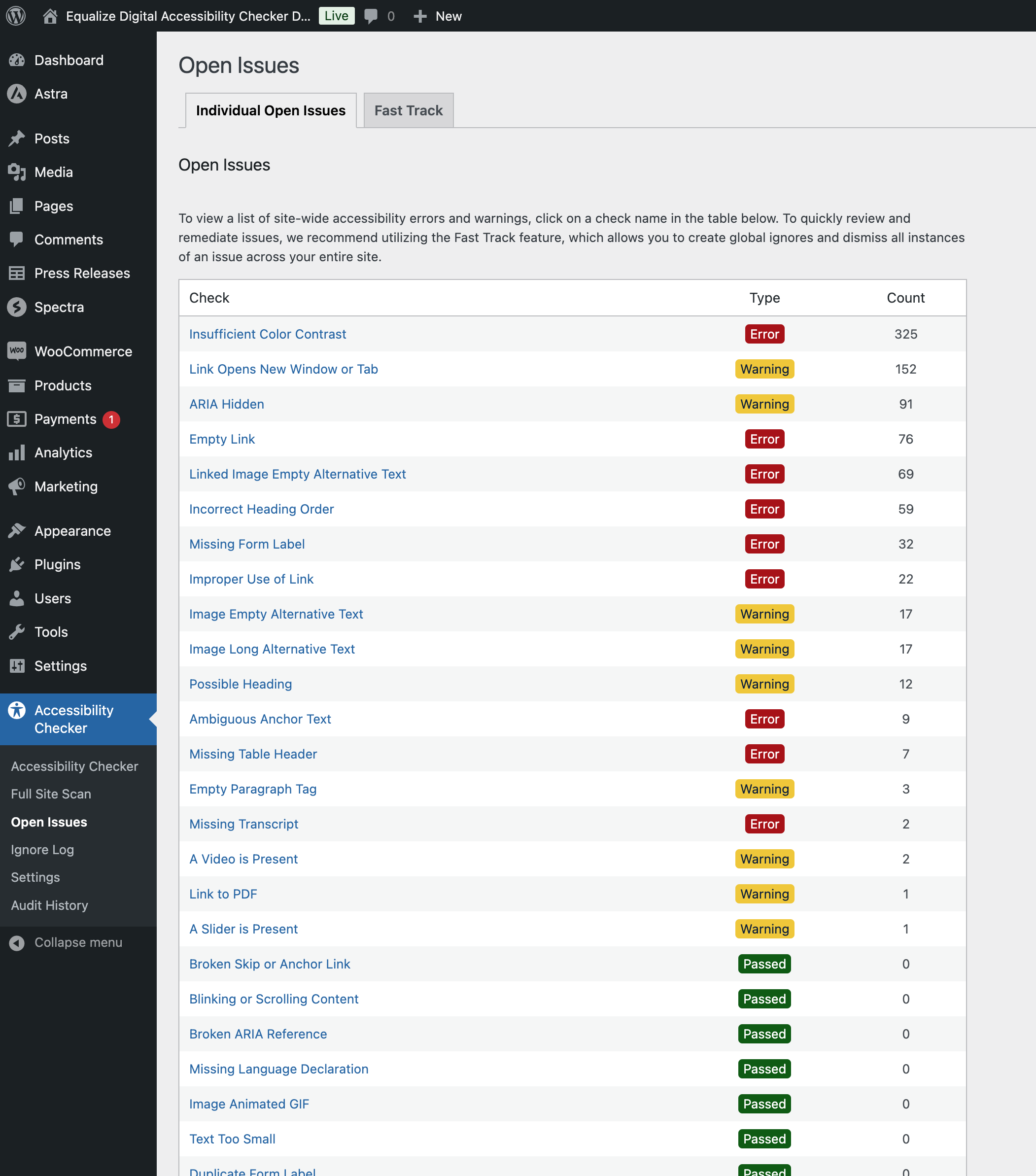The width and height of the screenshot is (1036, 1176).
Task: Open Insufficient Color Contrast check
Action: point(268,334)
